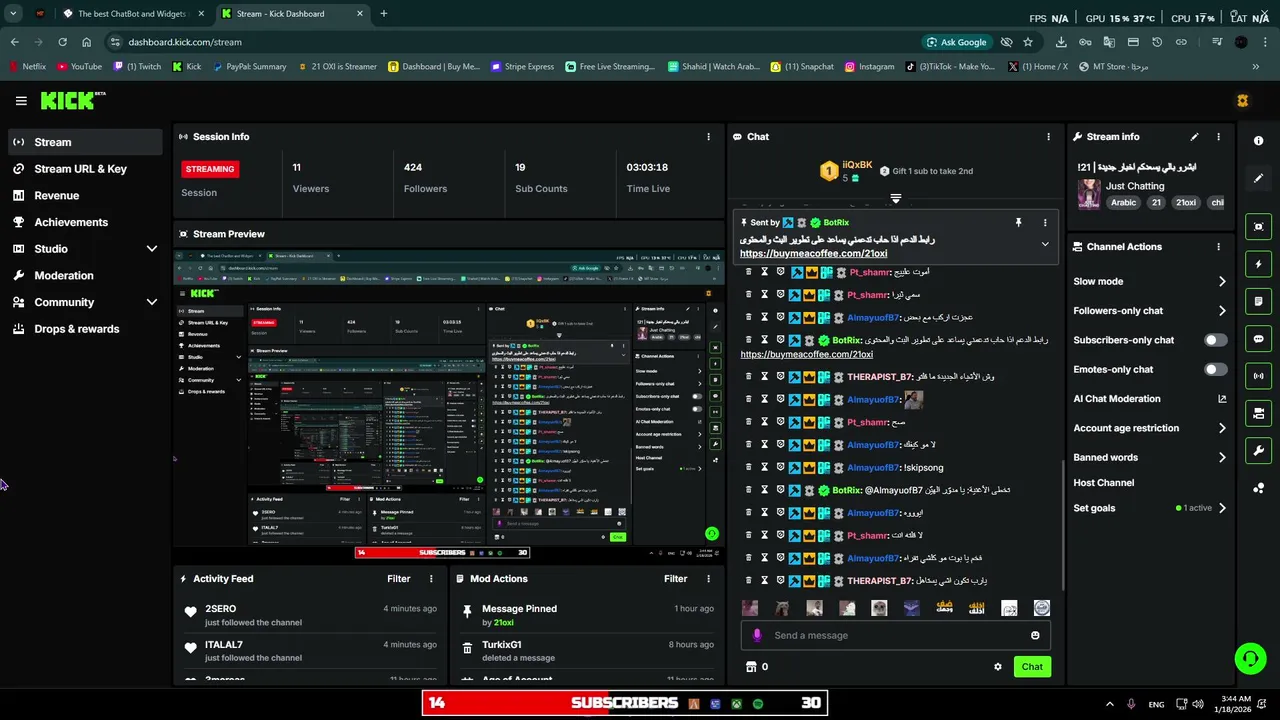
Task: Open Mod Actions Filter
Action: [676, 579]
